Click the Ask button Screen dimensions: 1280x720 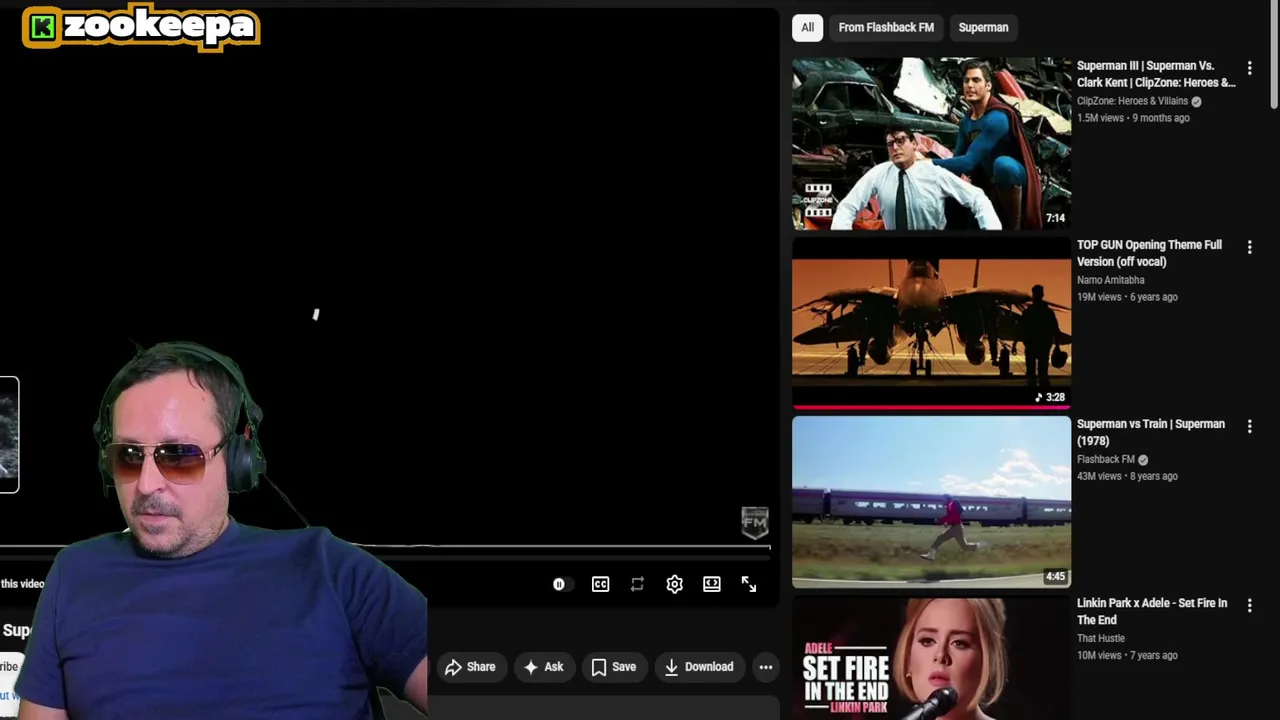(543, 667)
